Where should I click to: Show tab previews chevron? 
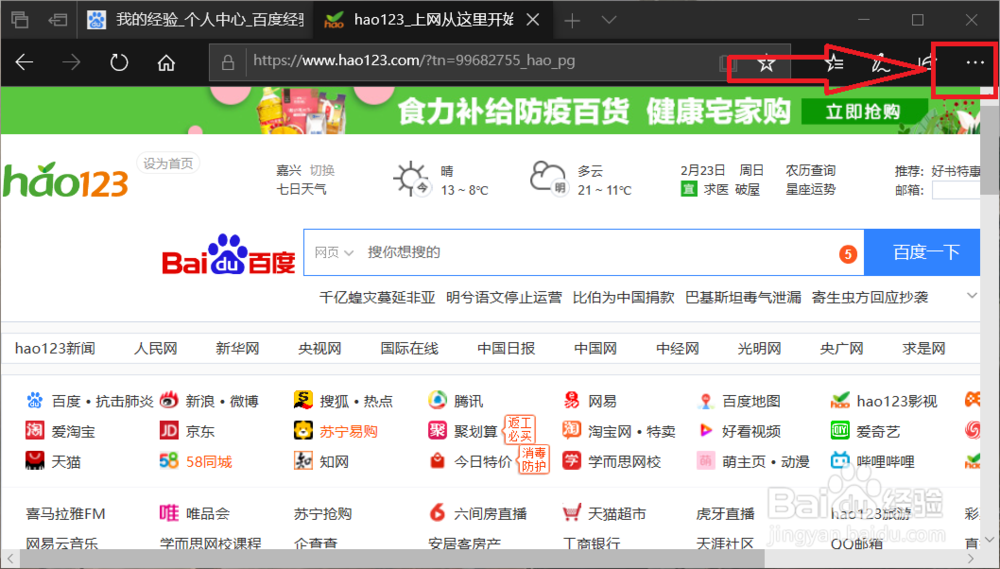609,20
